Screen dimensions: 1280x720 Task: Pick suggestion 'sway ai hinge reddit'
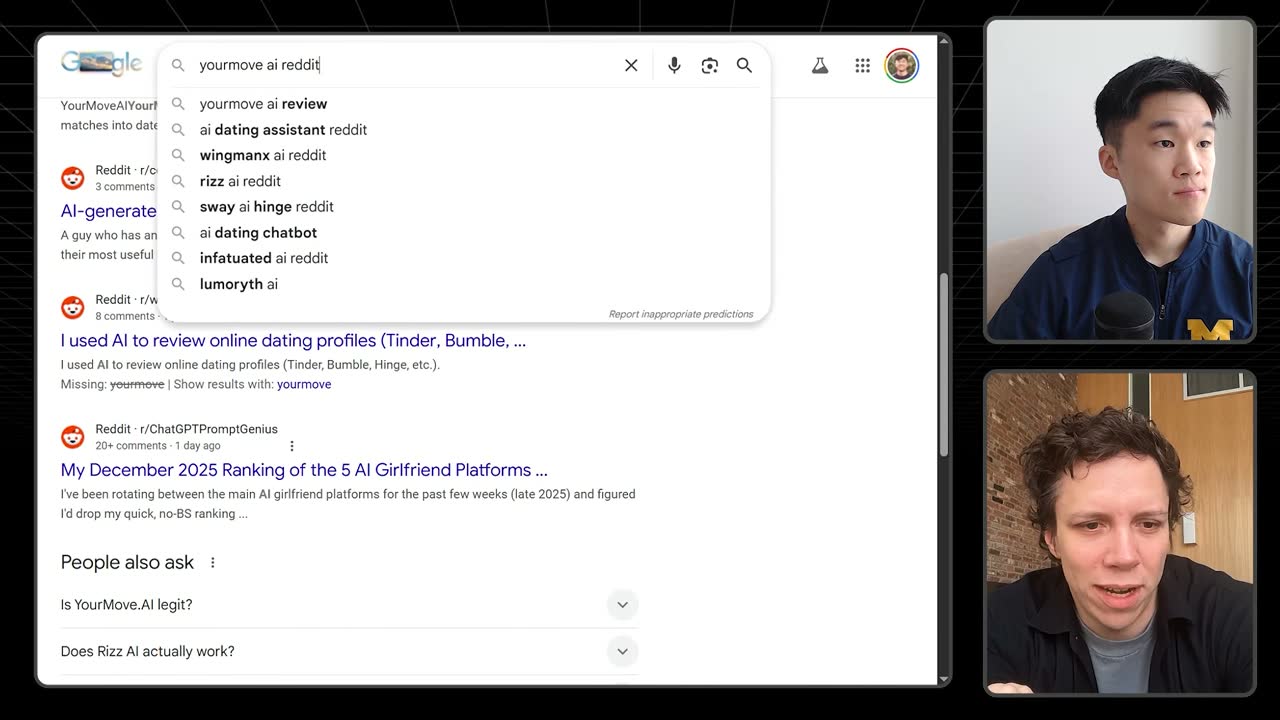[x=464, y=207]
